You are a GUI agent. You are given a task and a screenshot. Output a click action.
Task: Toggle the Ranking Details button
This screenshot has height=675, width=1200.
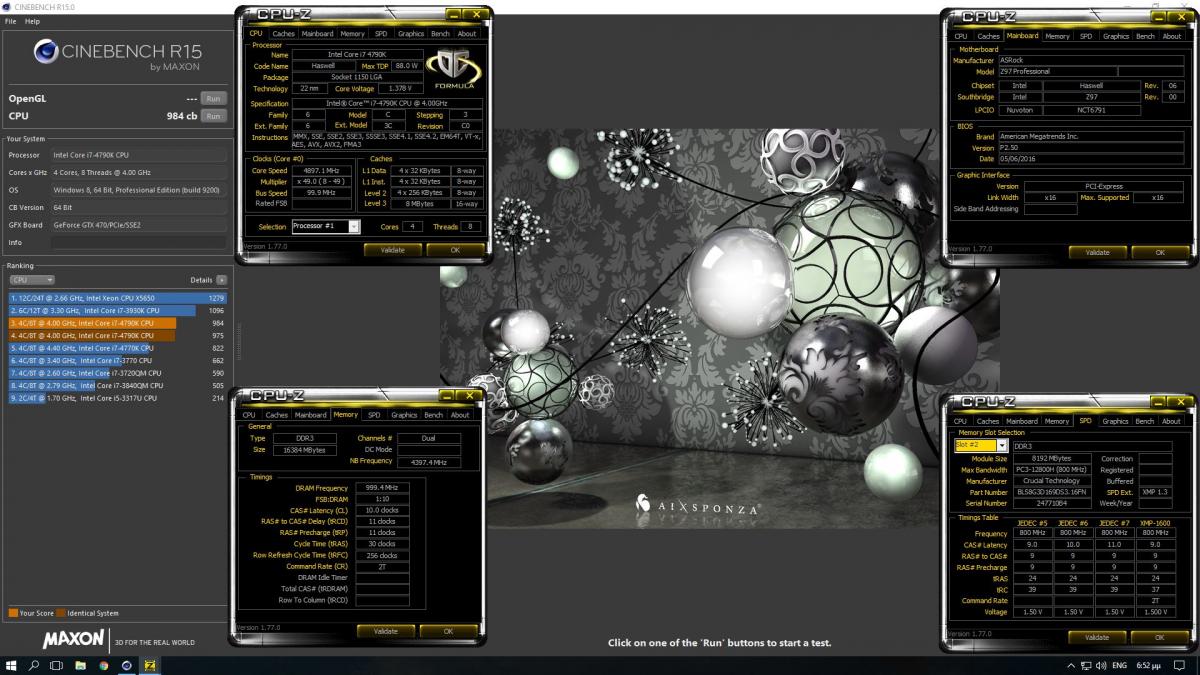tap(221, 280)
